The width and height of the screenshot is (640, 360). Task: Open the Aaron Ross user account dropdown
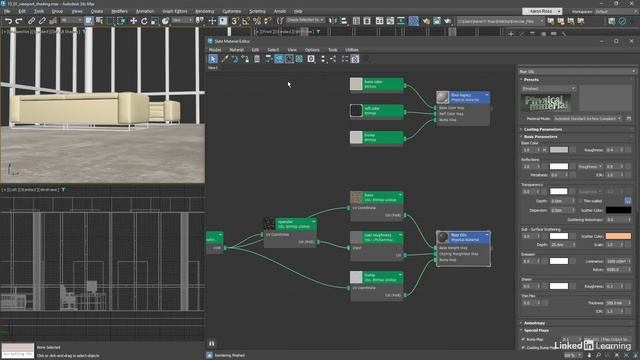click(x=542, y=11)
